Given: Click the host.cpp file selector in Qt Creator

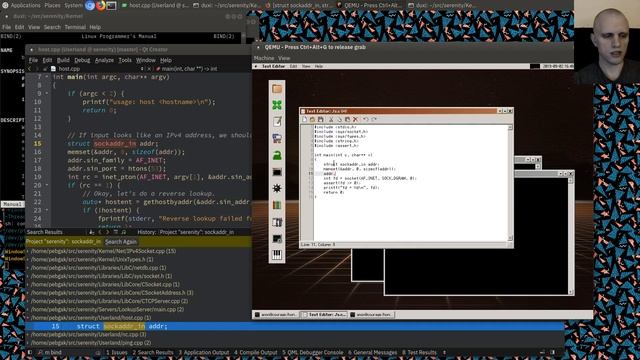Looking at the screenshot, I should coord(97,69).
